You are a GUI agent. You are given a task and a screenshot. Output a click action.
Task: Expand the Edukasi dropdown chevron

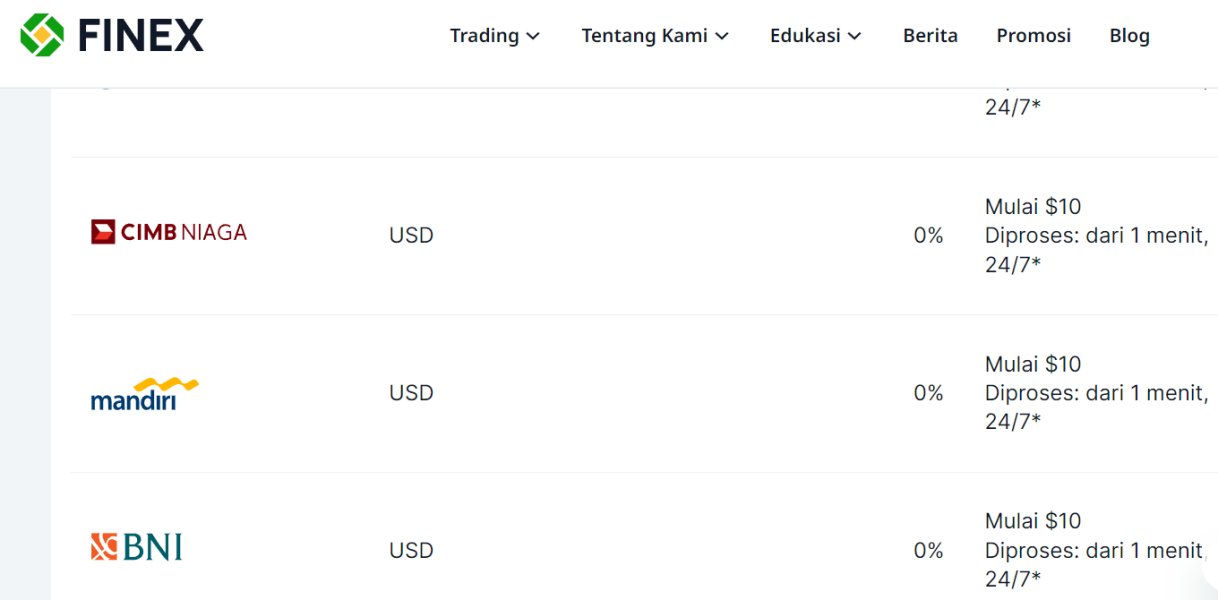point(855,36)
